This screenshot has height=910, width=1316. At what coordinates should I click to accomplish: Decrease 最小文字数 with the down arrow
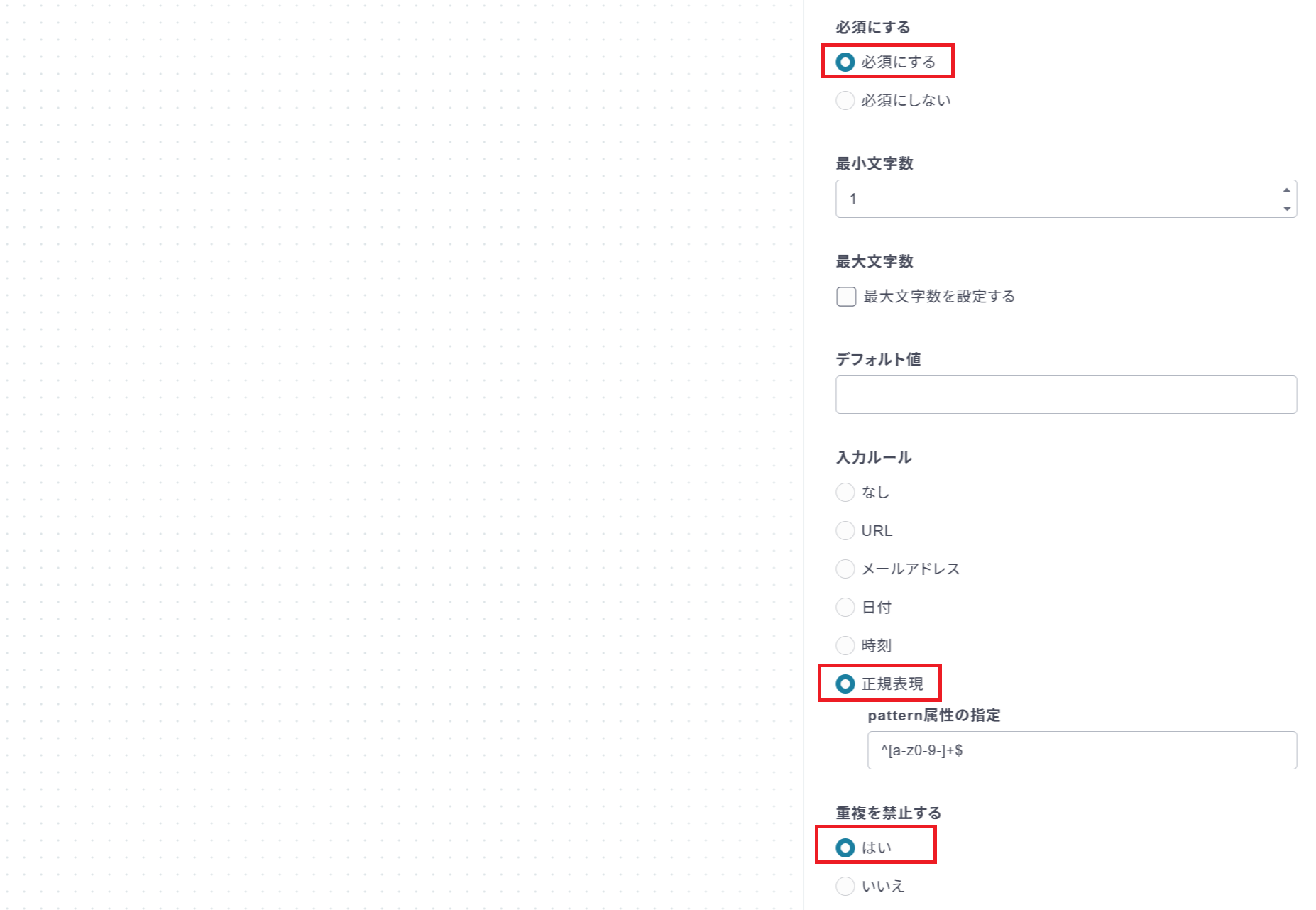coord(1286,209)
